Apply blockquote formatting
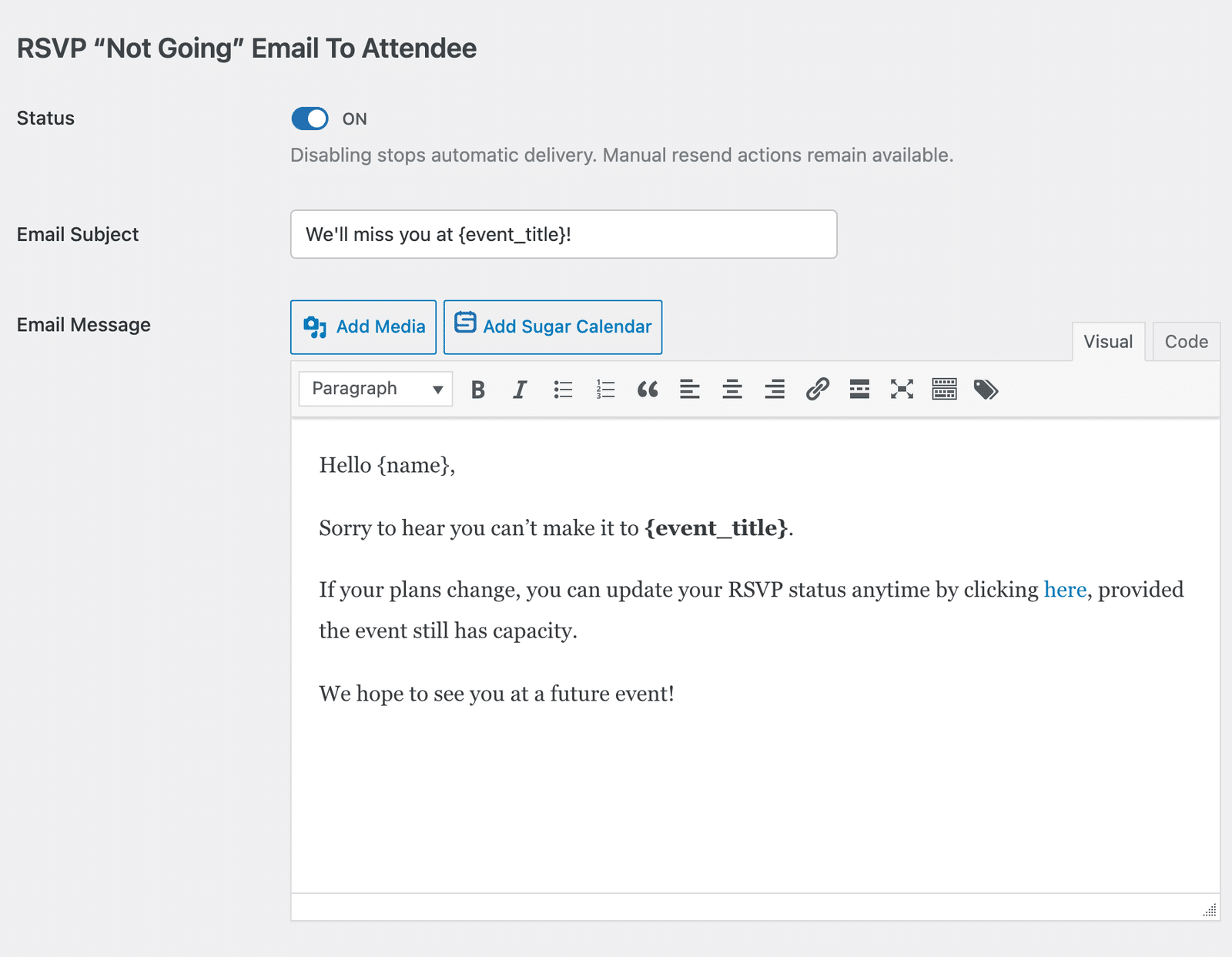 tap(648, 390)
